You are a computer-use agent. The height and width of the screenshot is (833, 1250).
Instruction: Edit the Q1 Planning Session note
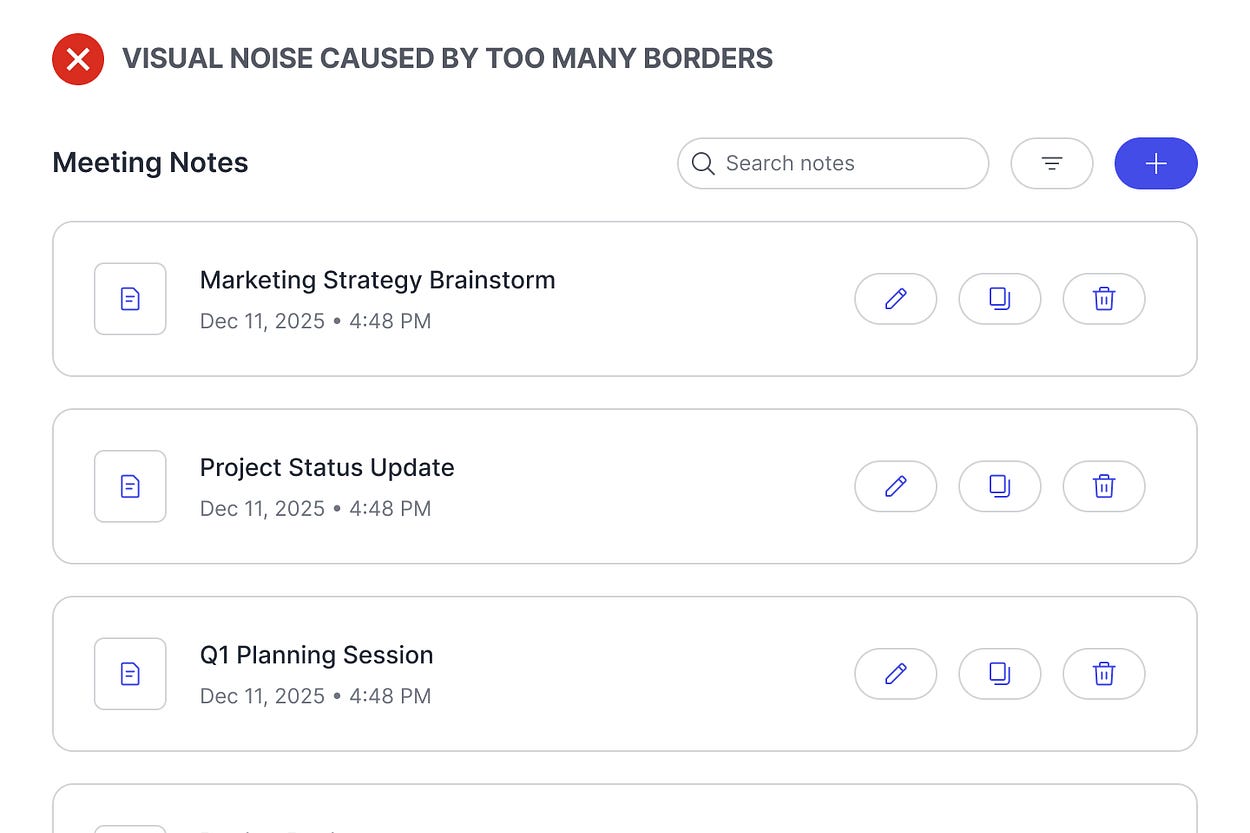(895, 674)
